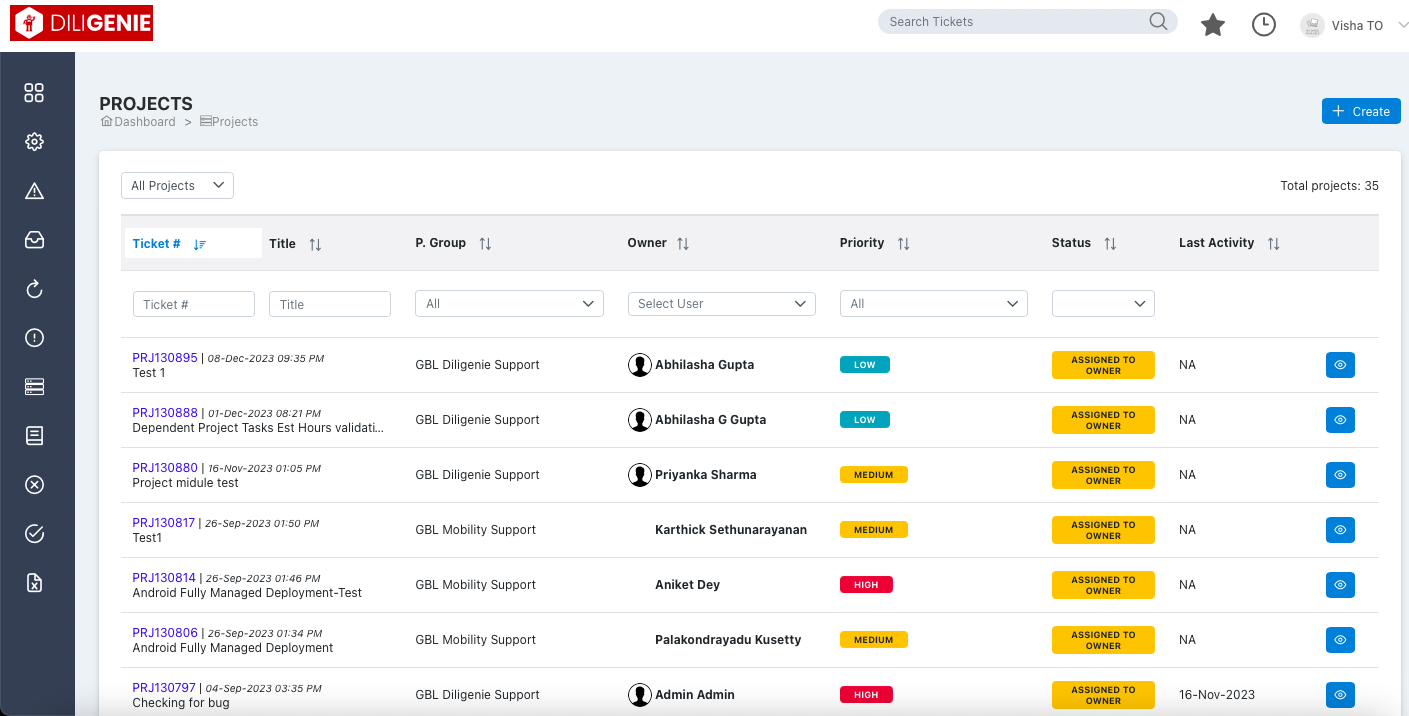Image resolution: width=1409 pixels, height=716 pixels.
Task: Open the eye icon for PRJ130814
Action: pyautogui.click(x=1340, y=584)
